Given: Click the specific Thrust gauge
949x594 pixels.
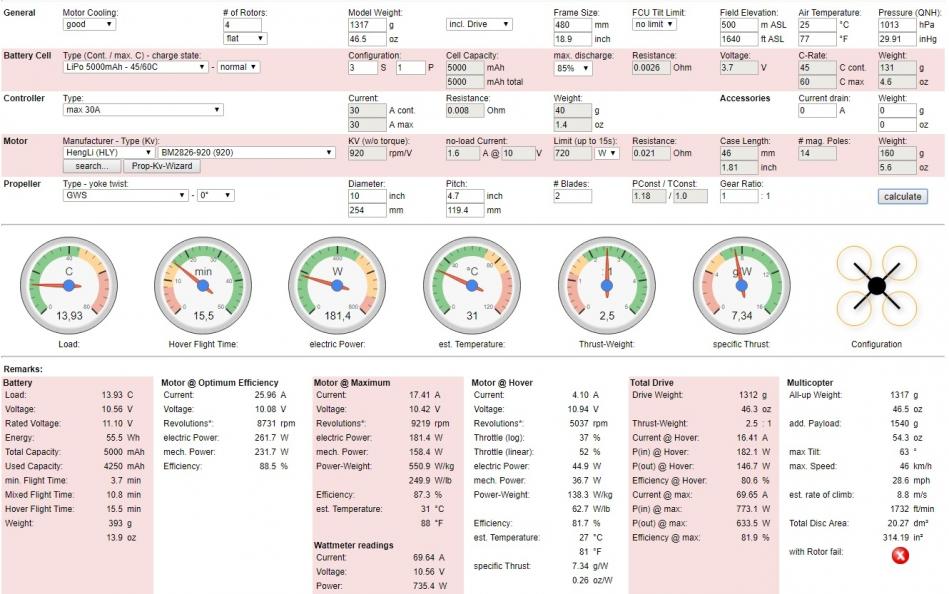Looking at the screenshot, I should click(741, 286).
